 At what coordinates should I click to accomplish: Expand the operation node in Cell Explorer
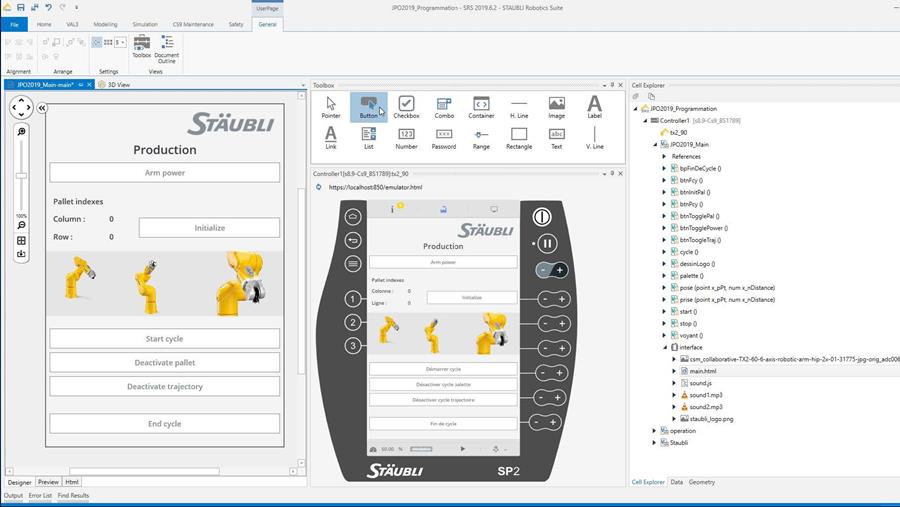pos(654,431)
